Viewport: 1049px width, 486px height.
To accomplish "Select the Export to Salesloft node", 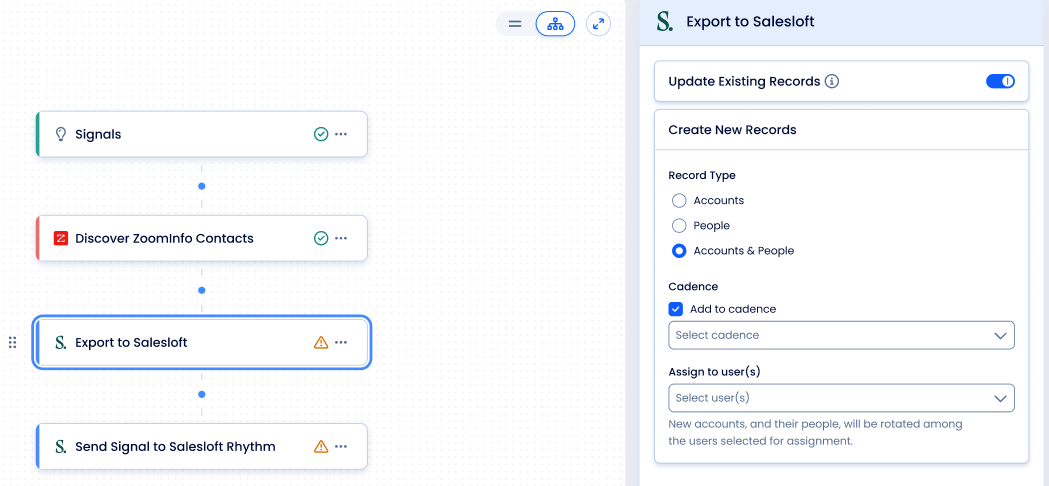I will click(x=201, y=343).
